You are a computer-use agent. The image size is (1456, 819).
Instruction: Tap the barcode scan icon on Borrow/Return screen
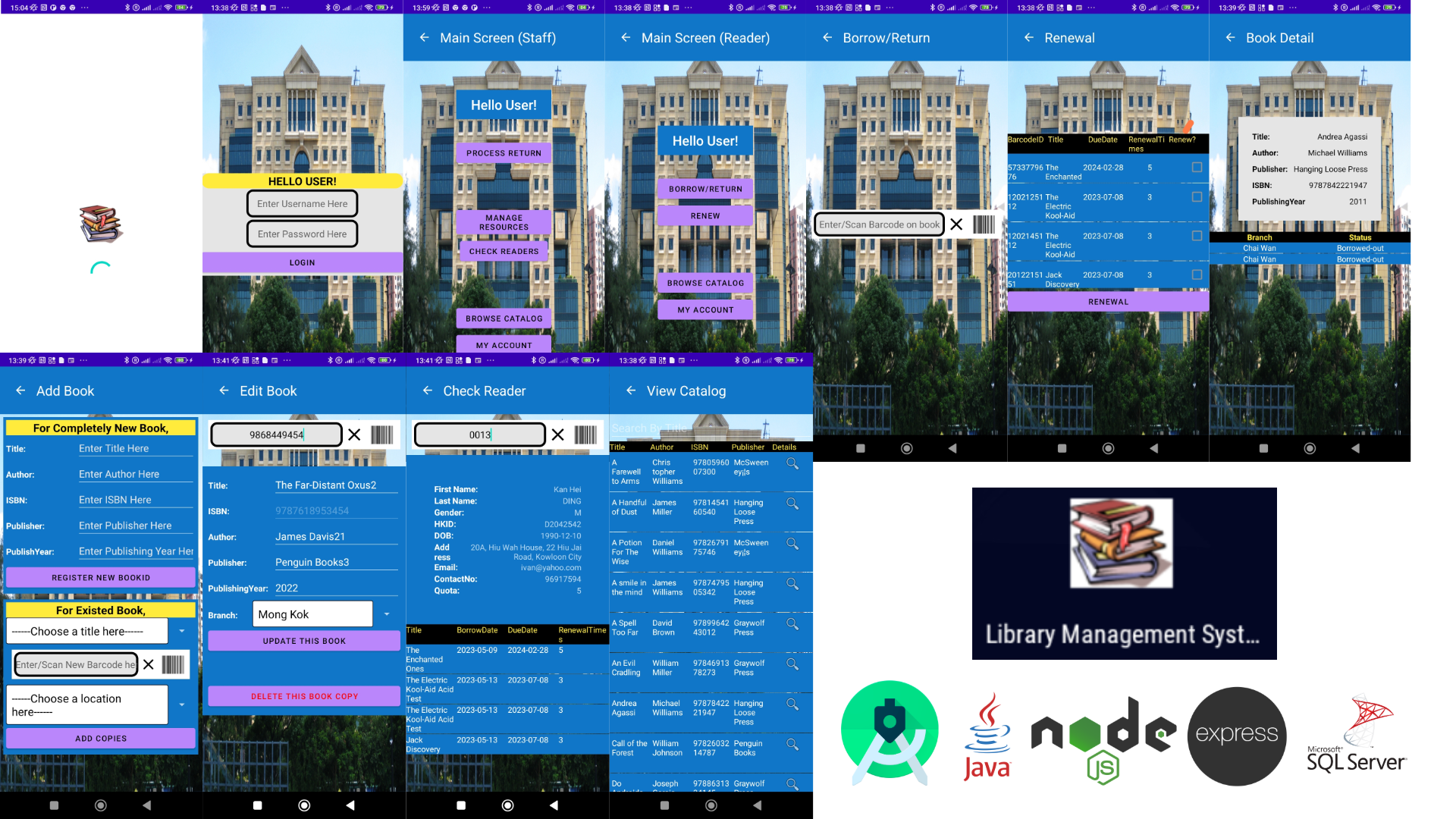(984, 224)
